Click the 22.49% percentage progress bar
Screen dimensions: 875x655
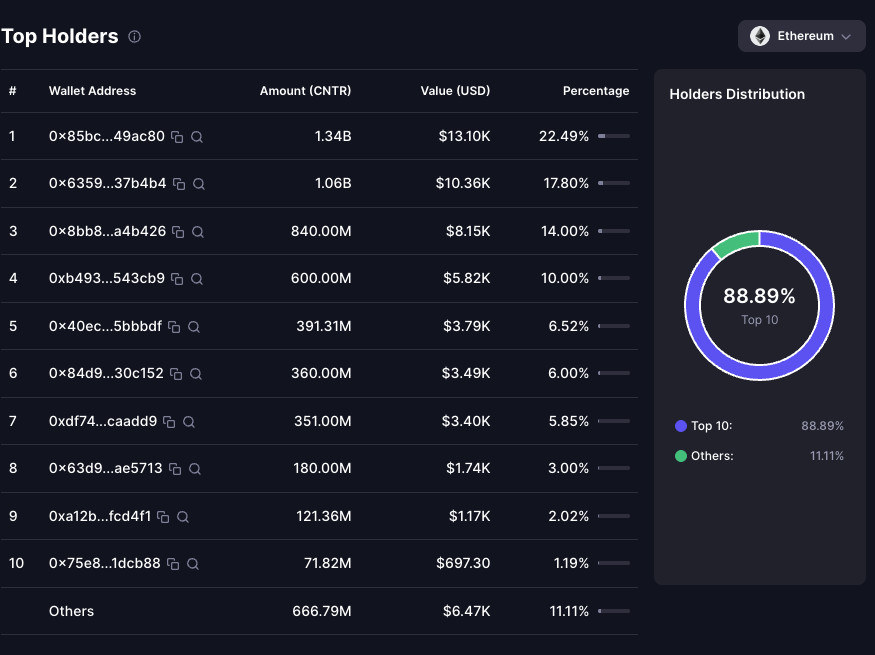tap(613, 136)
